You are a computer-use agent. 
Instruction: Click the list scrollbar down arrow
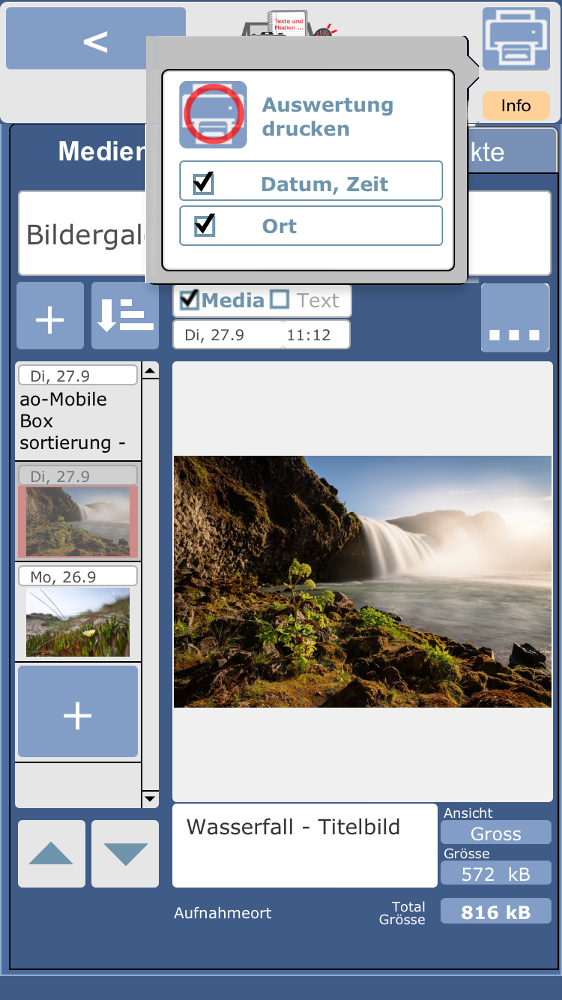click(151, 798)
